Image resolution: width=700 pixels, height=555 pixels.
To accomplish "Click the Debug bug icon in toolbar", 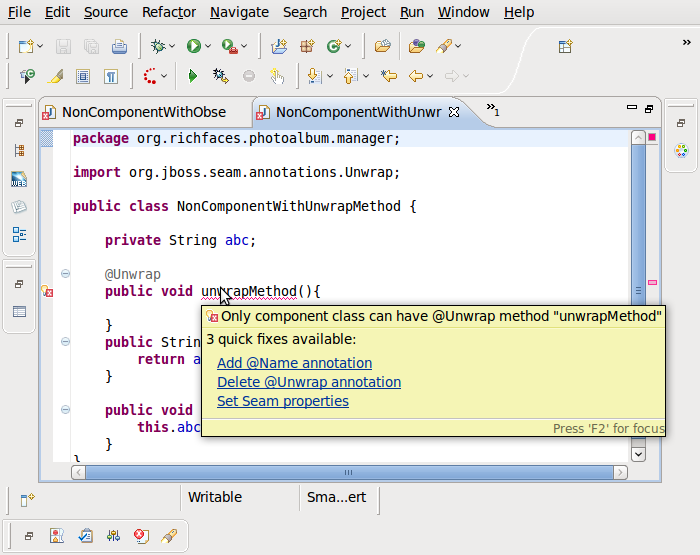I will pos(158,46).
